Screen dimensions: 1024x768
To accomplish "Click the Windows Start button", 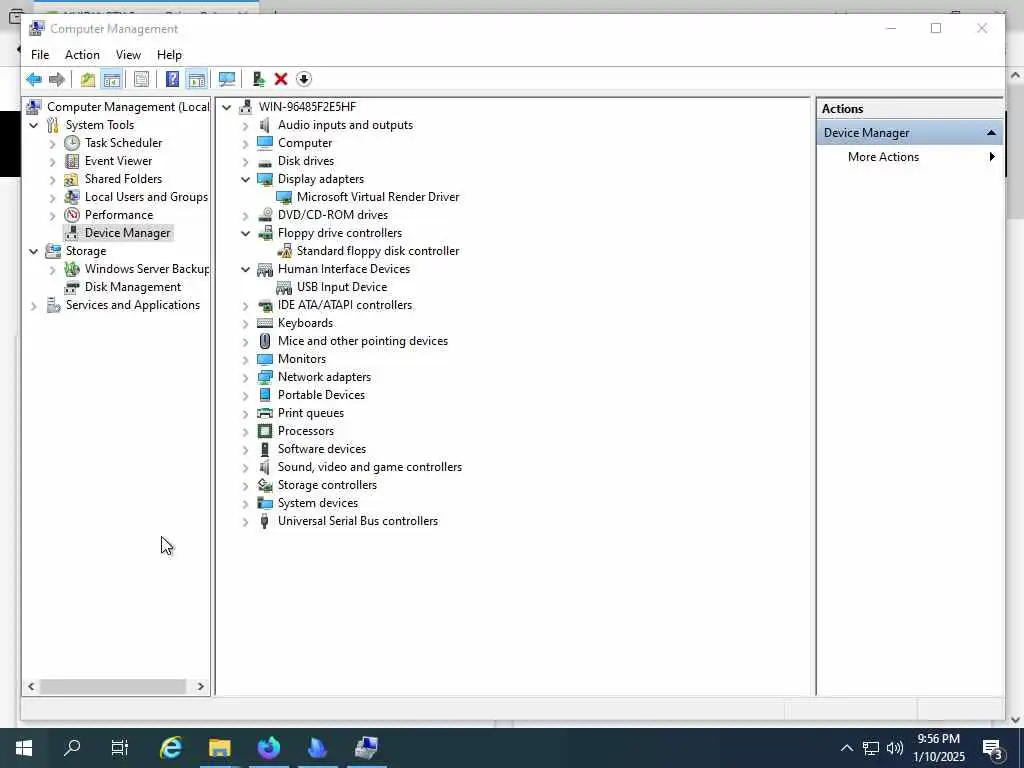I will [24, 748].
